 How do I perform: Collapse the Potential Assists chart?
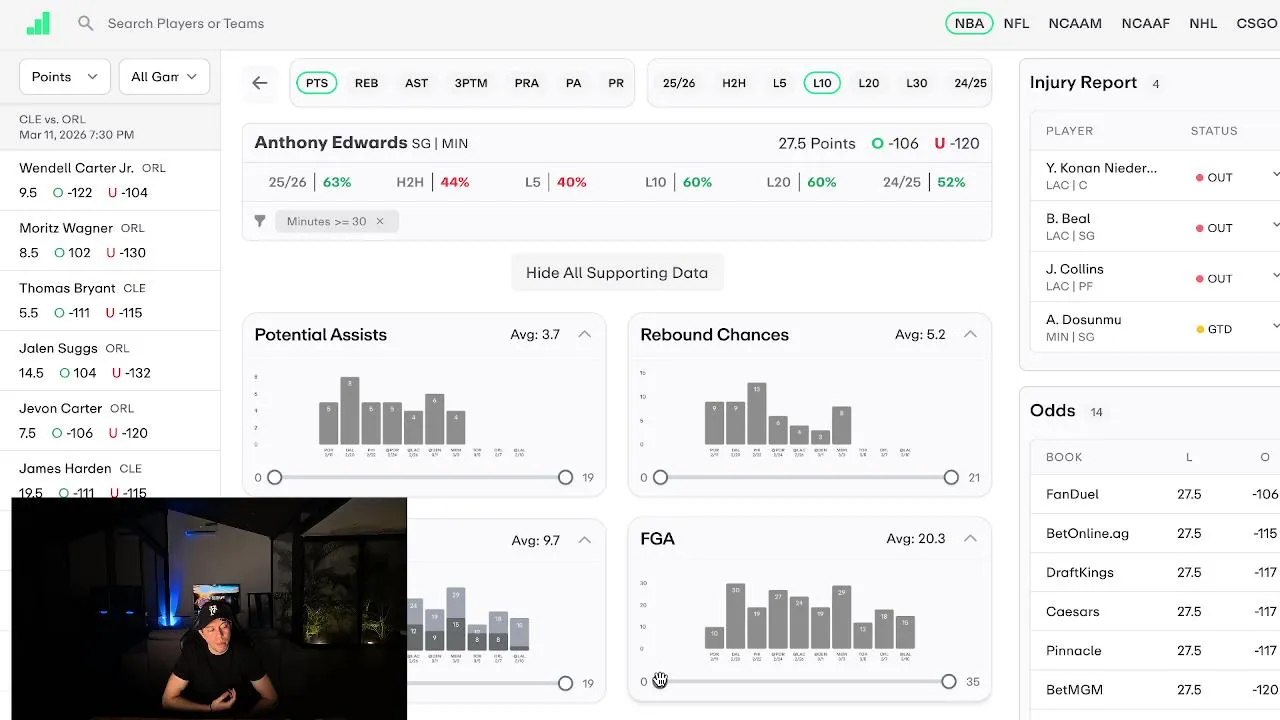tap(585, 334)
